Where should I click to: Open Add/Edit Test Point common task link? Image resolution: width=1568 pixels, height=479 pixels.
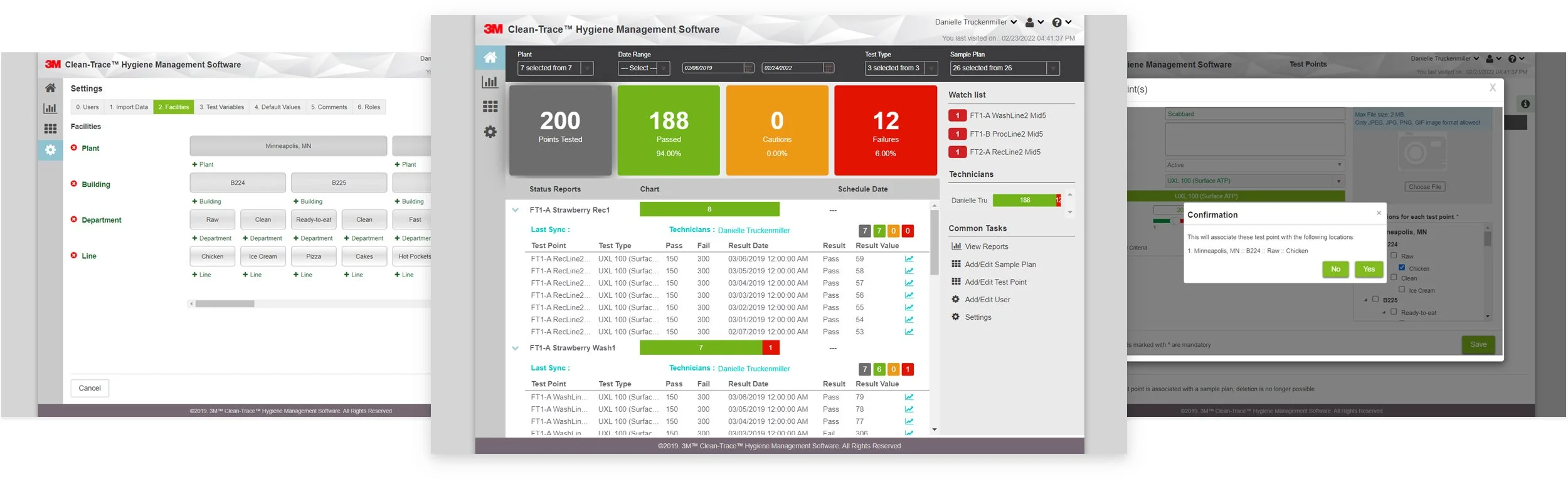[x=995, y=282]
